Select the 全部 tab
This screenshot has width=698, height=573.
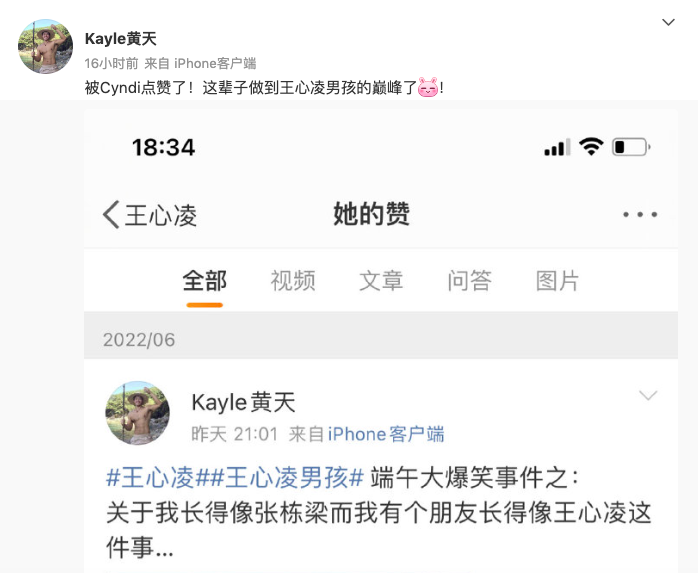205,281
